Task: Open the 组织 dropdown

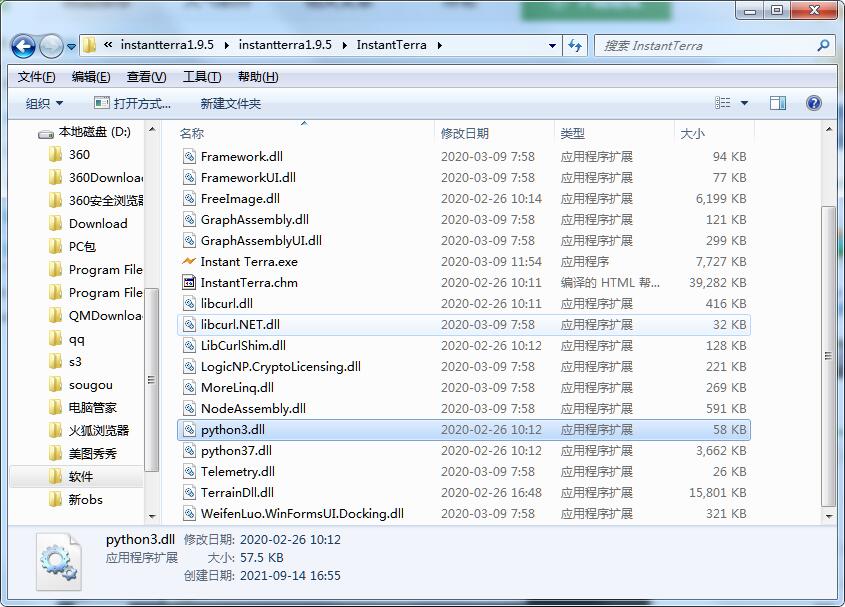Action: pos(44,104)
